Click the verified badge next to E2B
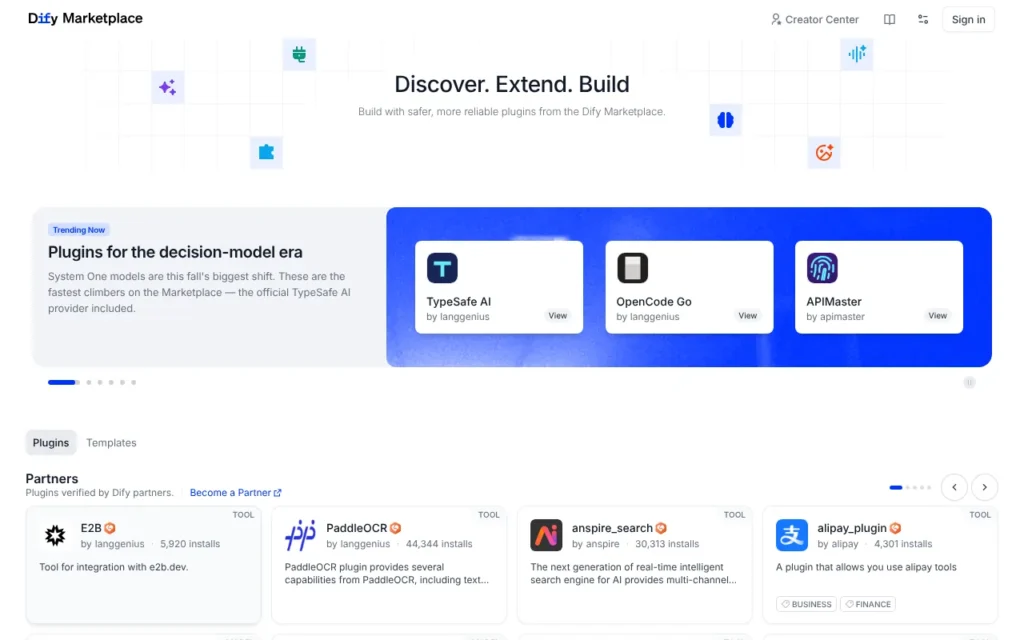The image size is (1024, 640). (x=110, y=528)
